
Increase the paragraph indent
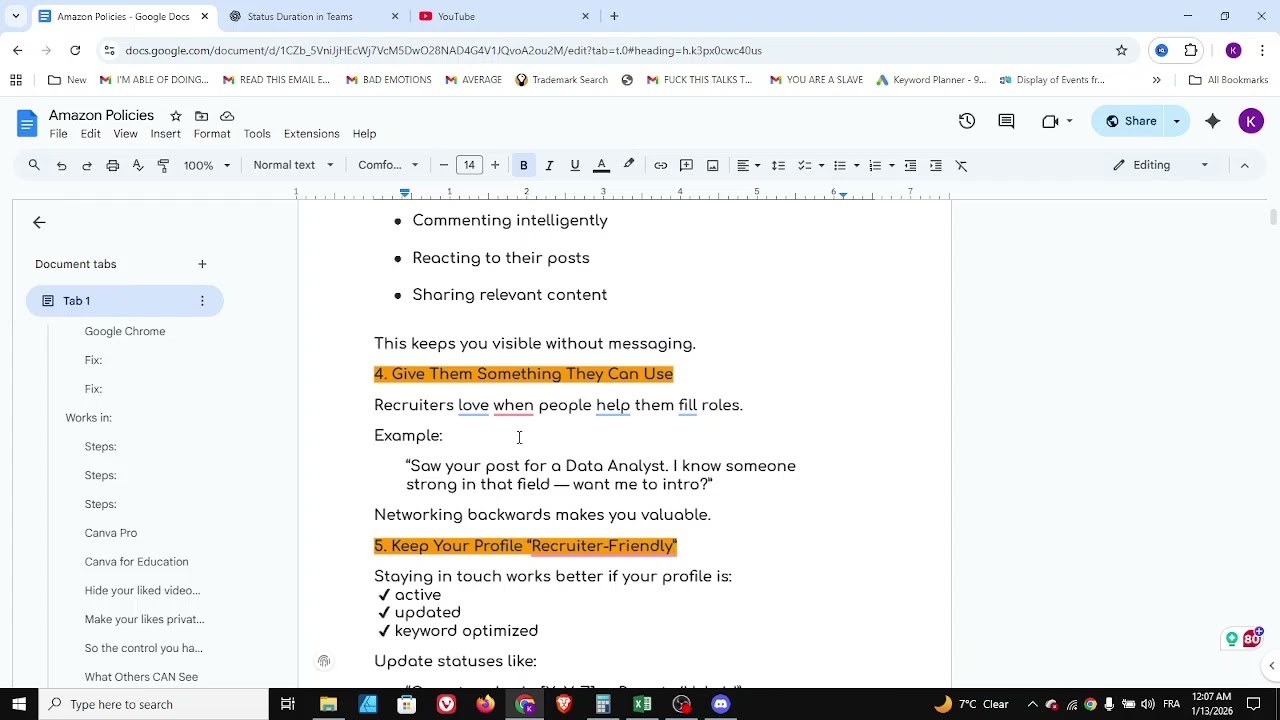point(936,165)
